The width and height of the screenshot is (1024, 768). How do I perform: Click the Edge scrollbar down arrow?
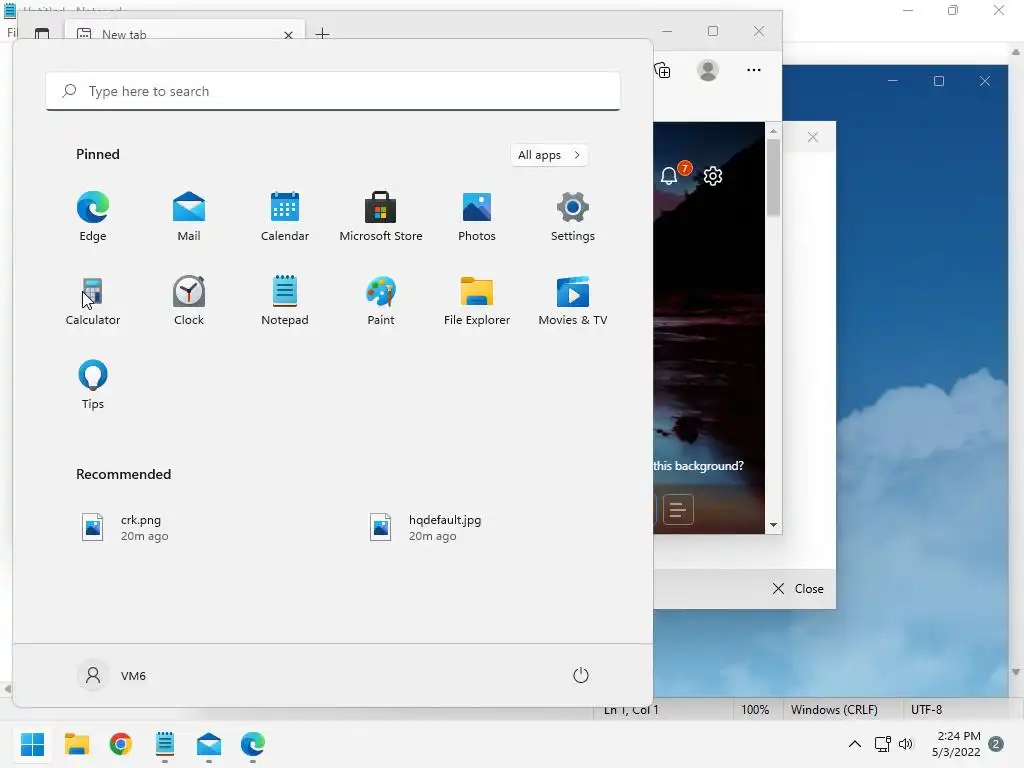(x=773, y=525)
